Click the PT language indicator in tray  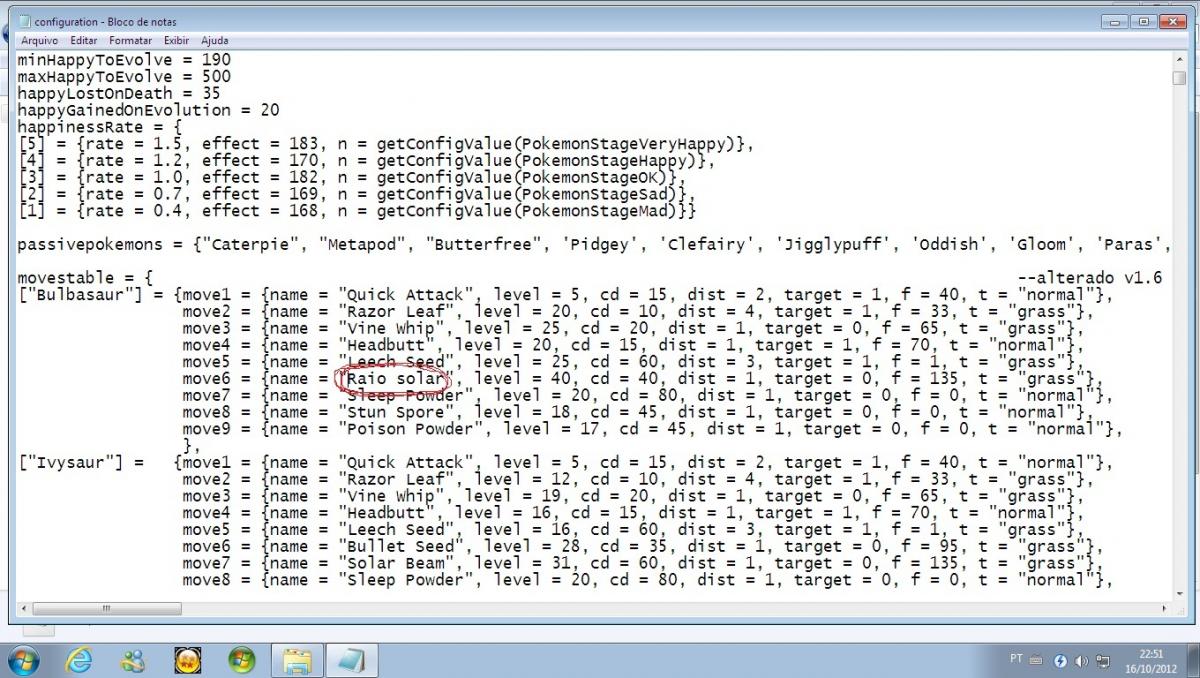pyautogui.click(x=1016, y=659)
